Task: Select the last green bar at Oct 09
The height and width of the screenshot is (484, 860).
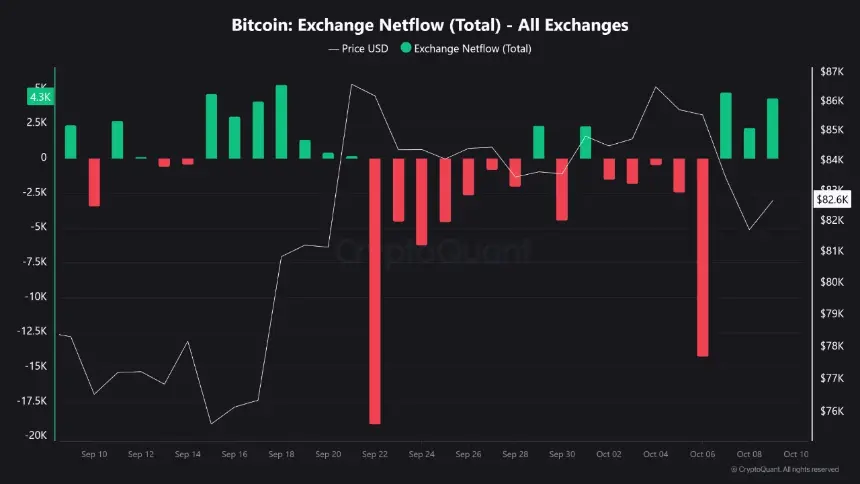Action: point(772,128)
